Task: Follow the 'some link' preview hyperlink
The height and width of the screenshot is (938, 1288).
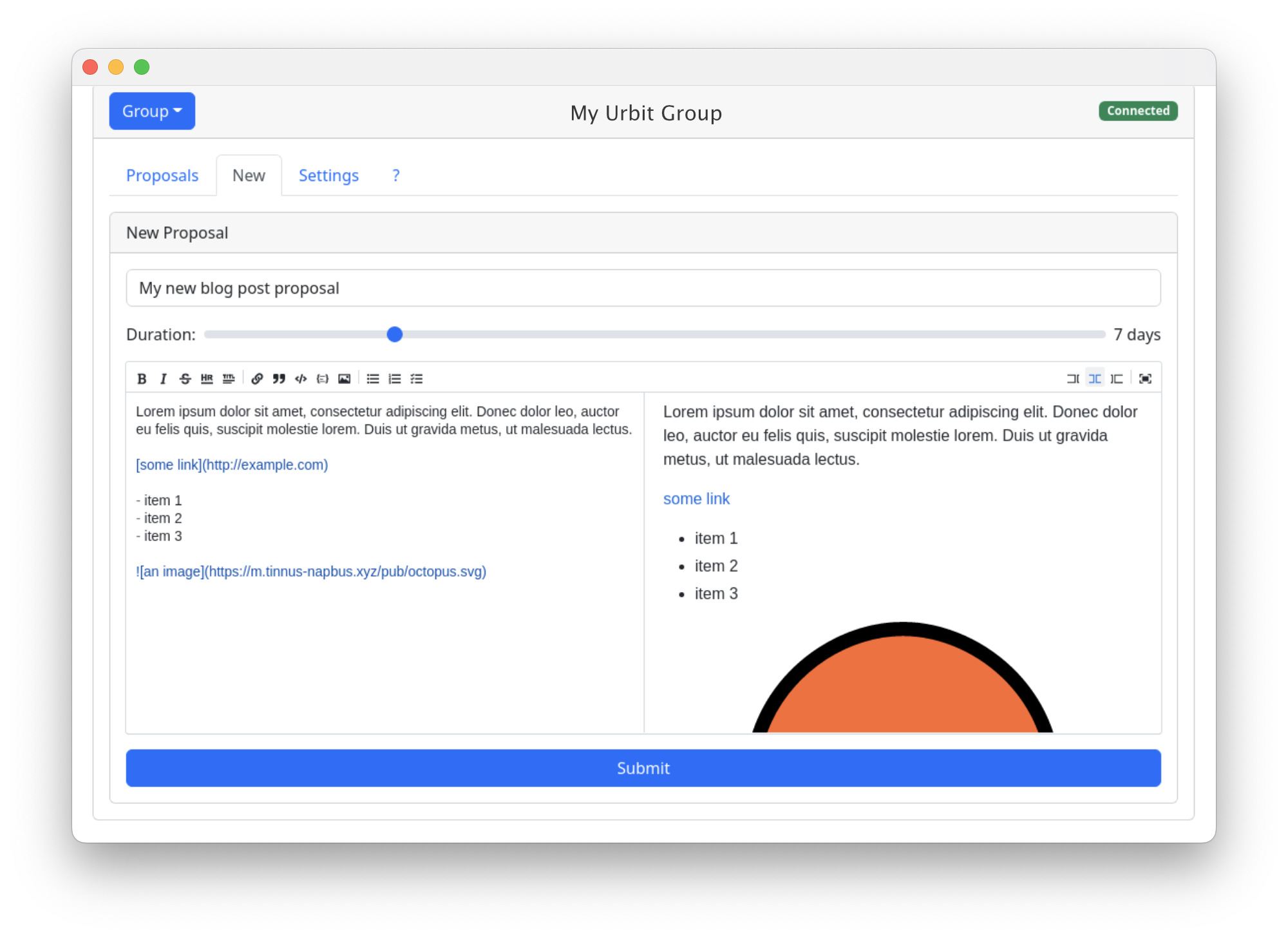Action: [696, 499]
